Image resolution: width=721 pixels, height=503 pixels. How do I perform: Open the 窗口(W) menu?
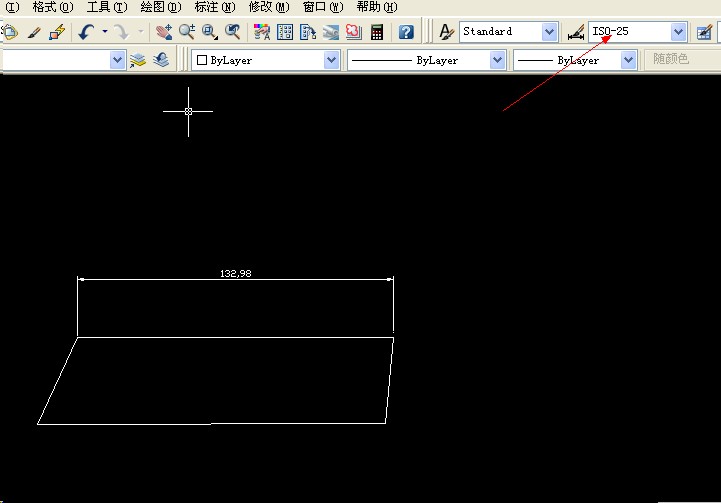323,7
